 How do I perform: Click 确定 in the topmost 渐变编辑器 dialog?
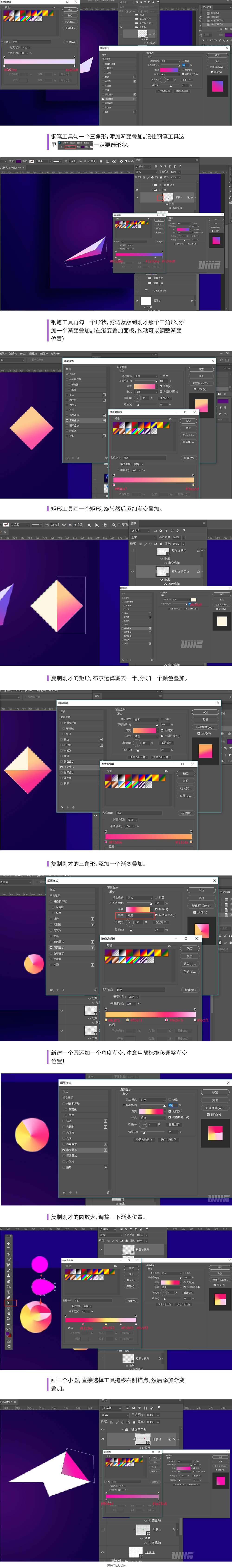[x=70, y=10]
